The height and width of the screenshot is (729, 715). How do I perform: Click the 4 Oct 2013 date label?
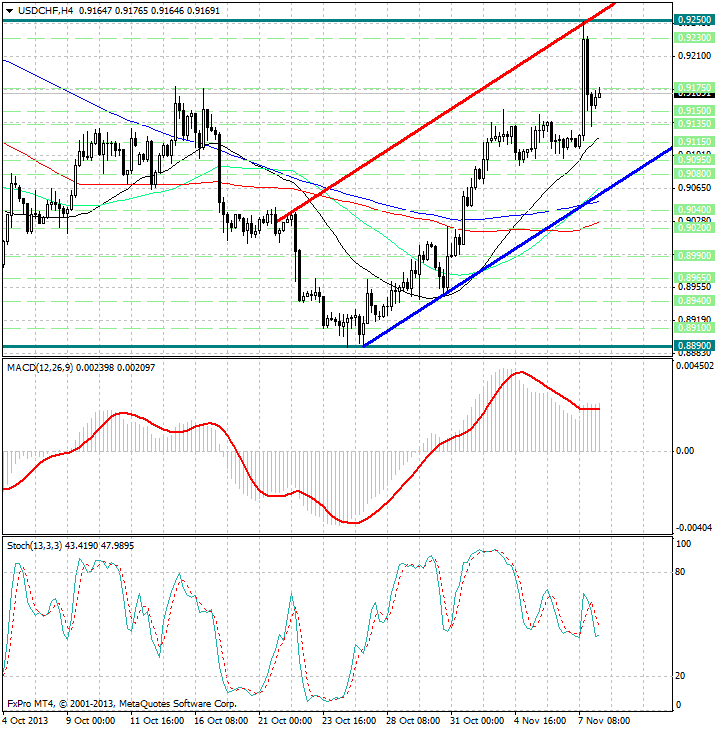click(x=26, y=721)
